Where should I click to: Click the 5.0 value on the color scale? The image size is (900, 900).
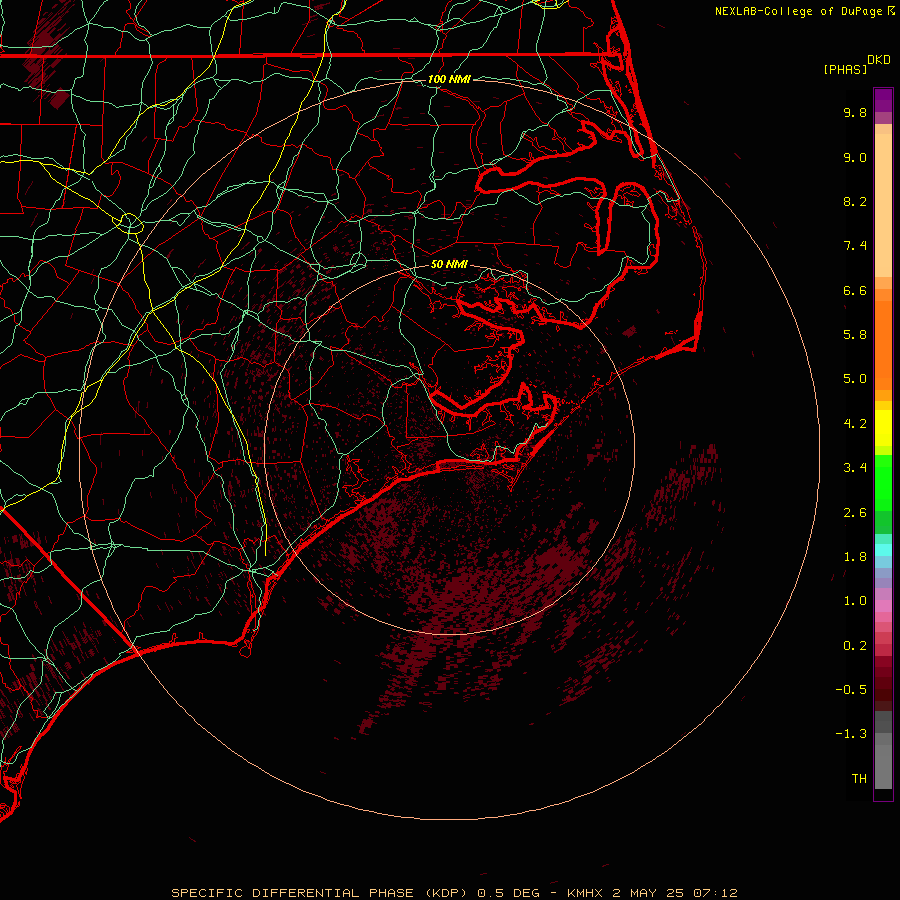pos(855,379)
